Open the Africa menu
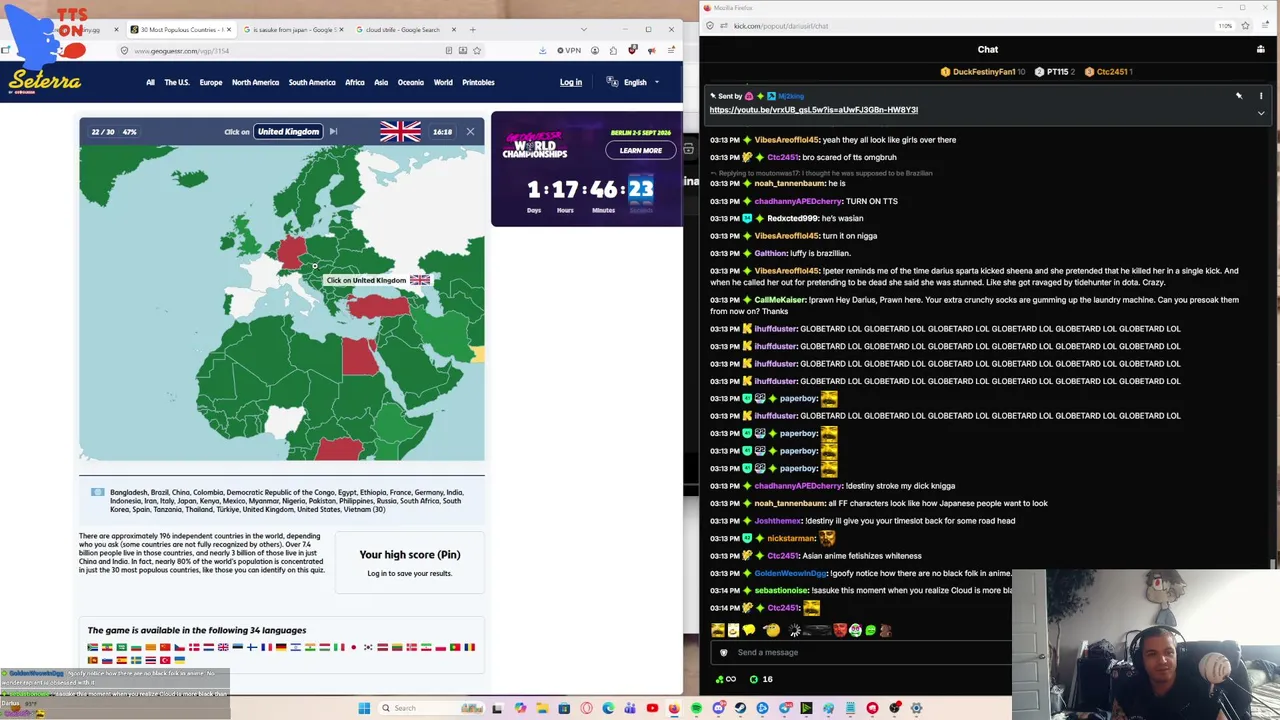 tap(355, 82)
